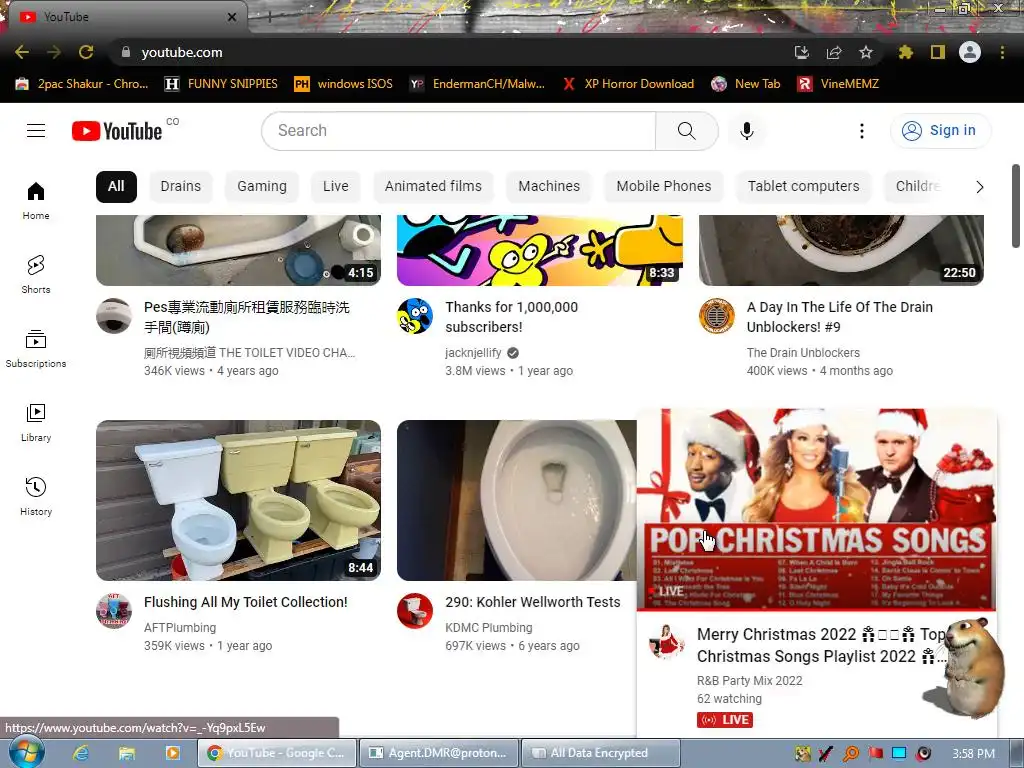Select the Live filter chip

pyautogui.click(x=336, y=187)
